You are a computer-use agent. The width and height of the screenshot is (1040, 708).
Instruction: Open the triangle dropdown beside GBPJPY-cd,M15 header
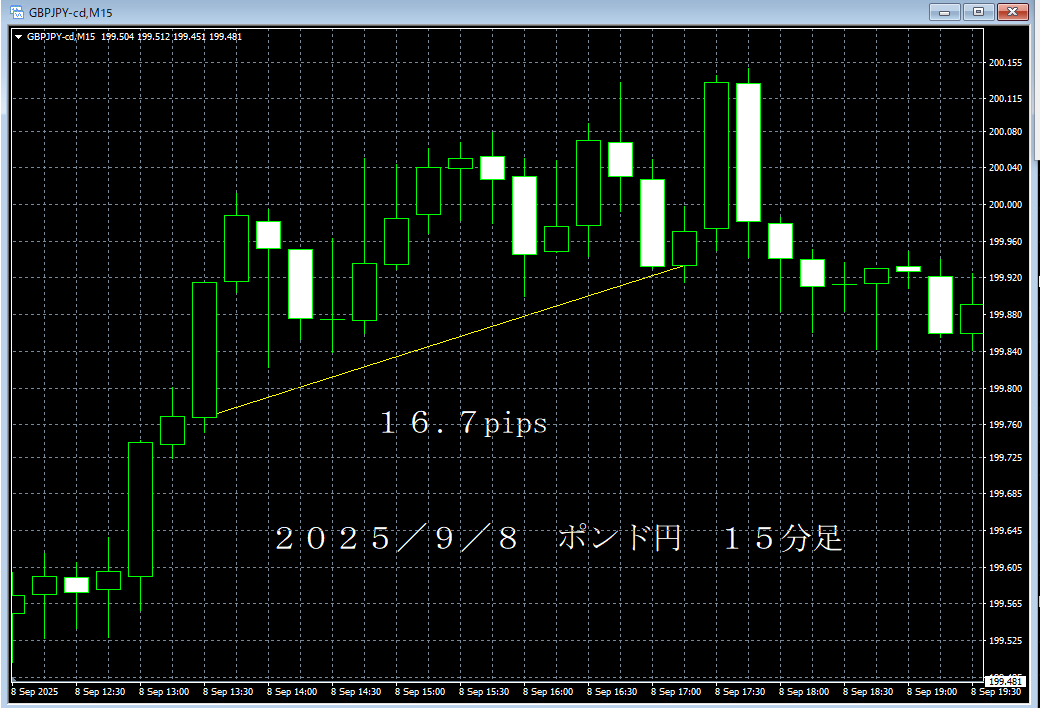point(18,37)
